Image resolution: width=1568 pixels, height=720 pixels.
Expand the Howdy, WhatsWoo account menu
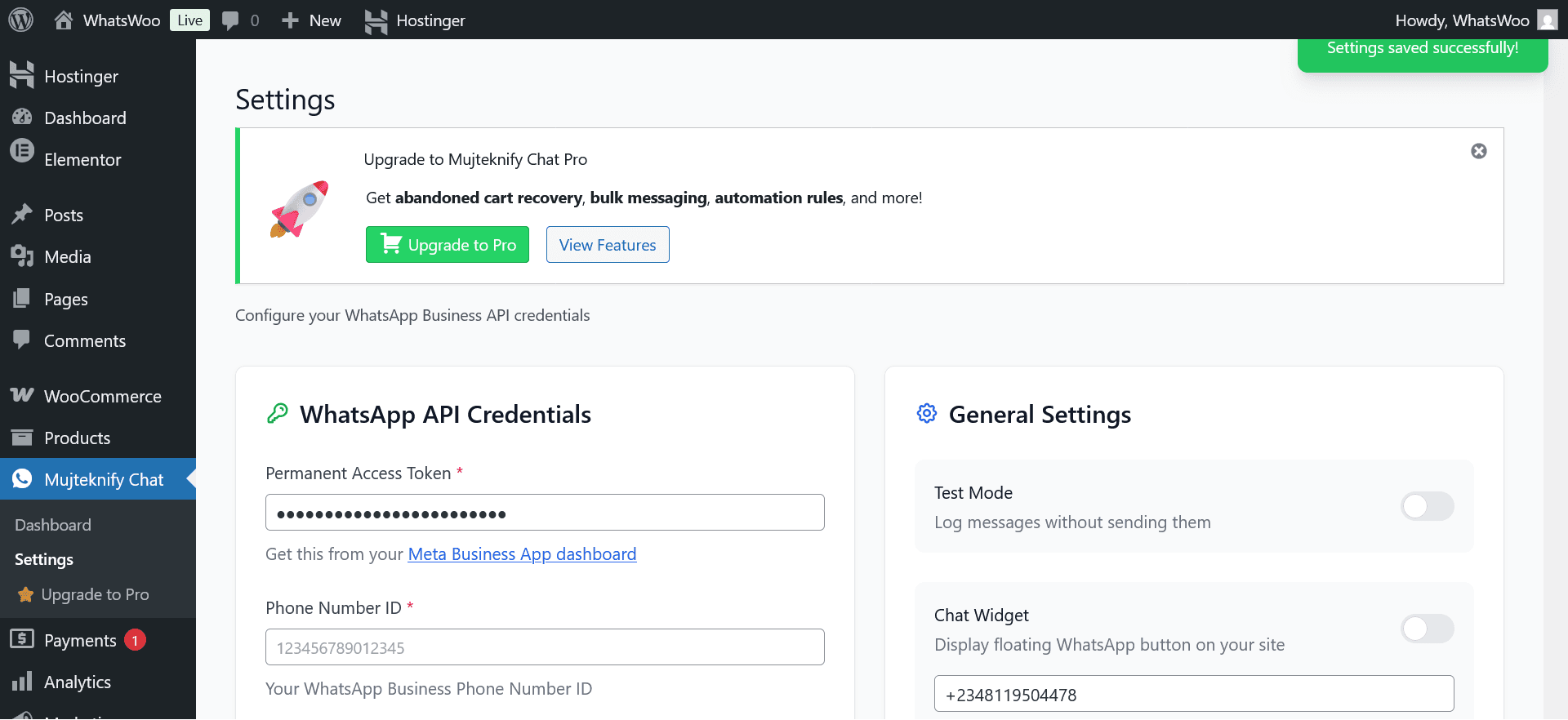[x=1462, y=20]
